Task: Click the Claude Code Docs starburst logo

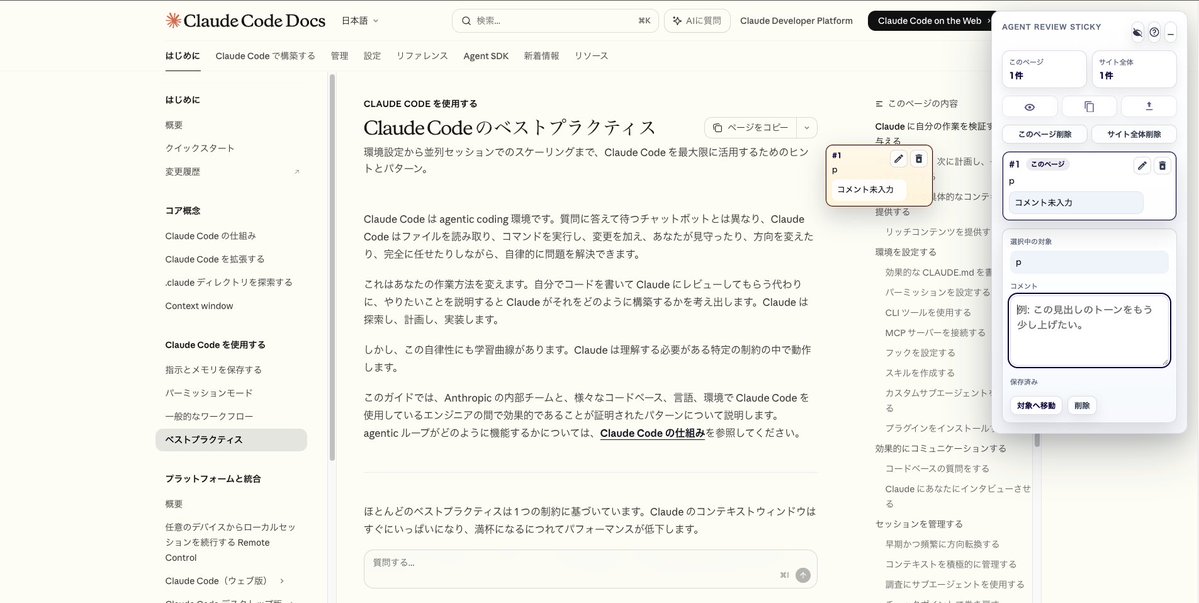Action: (174, 21)
